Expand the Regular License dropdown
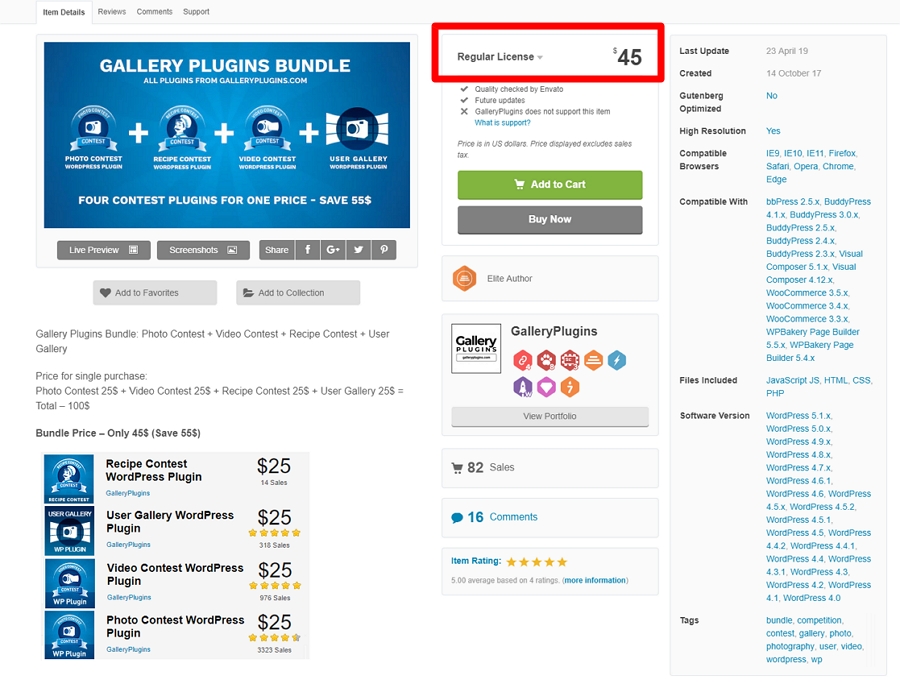The width and height of the screenshot is (900, 684). (500, 57)
